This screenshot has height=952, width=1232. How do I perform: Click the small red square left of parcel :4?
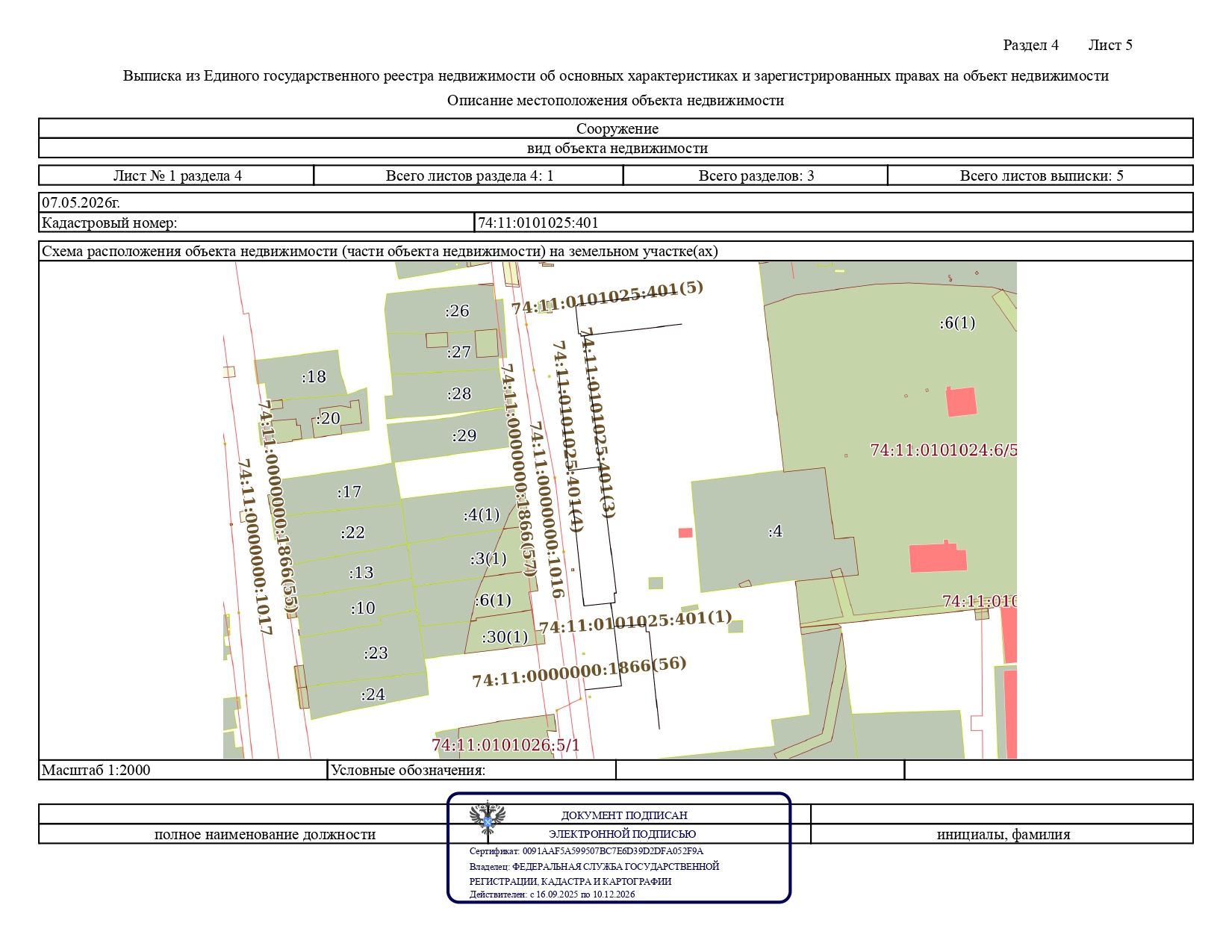click(685, 533)
